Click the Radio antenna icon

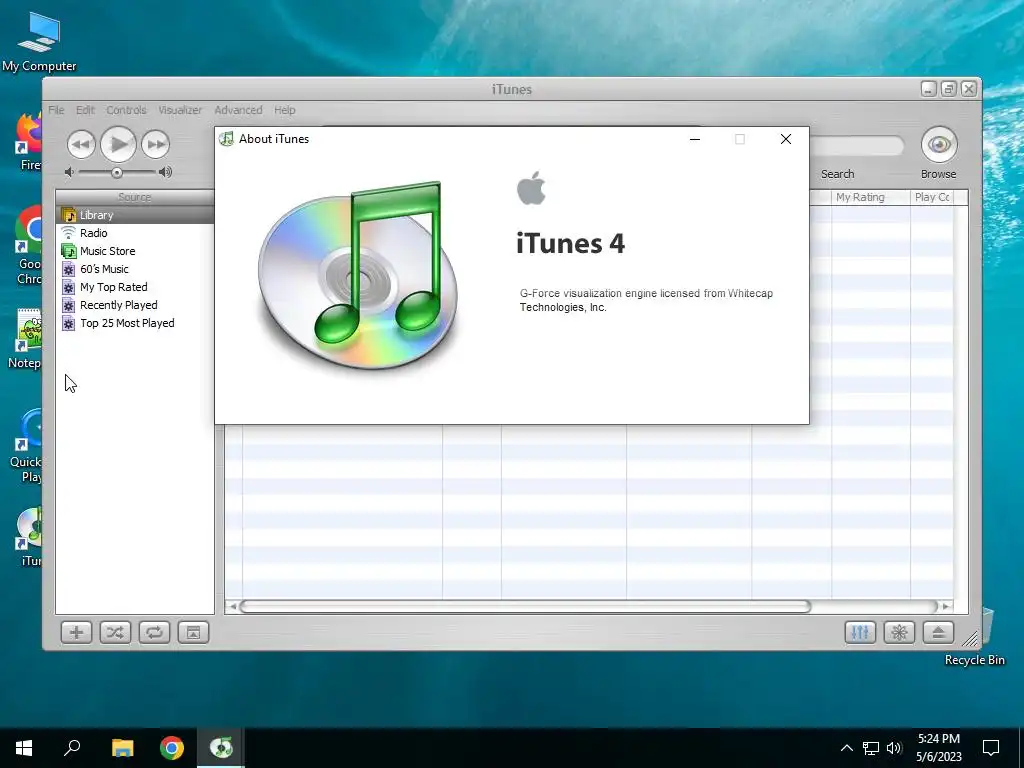click(x=69, y=232)
